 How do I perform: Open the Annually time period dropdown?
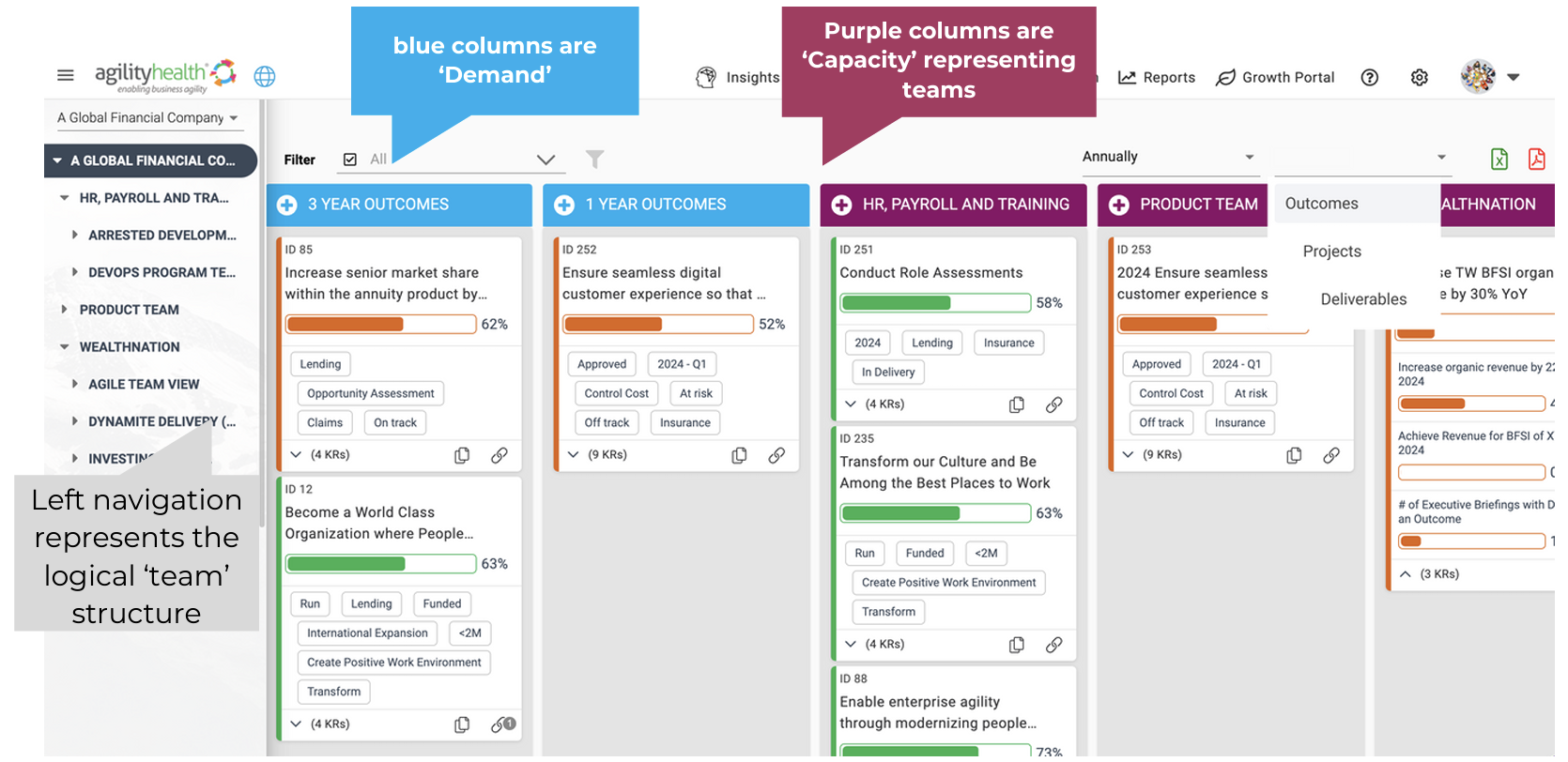point(1168,157)
